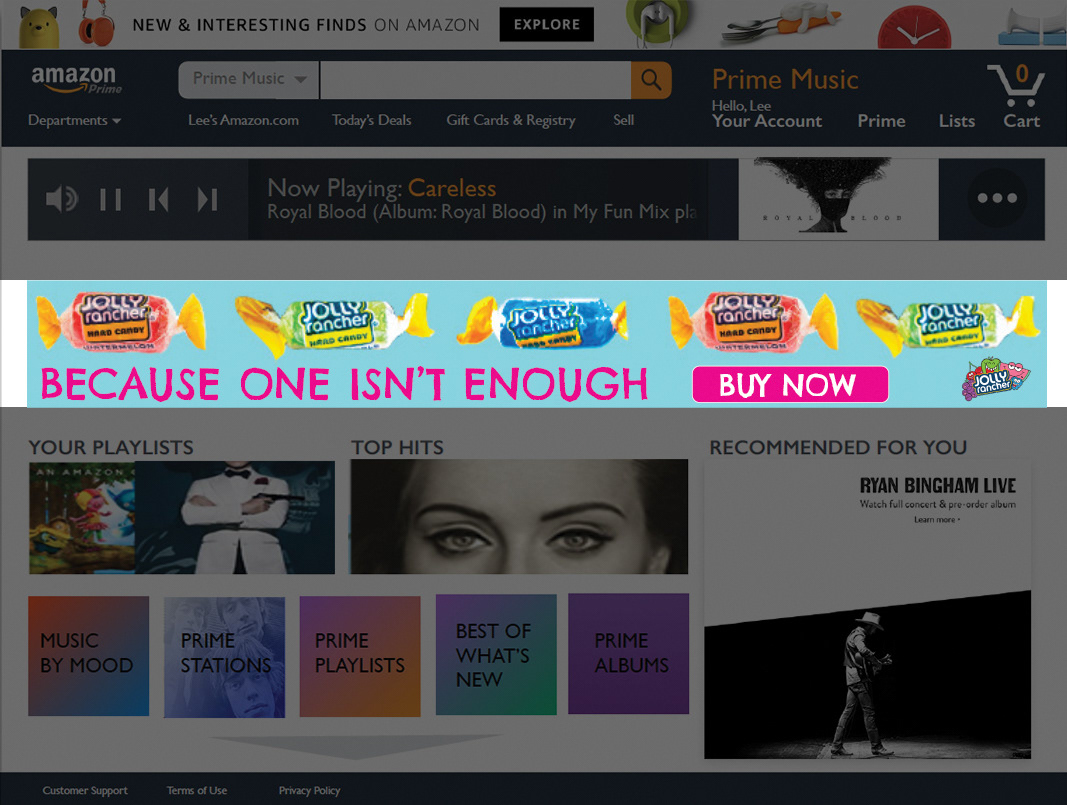Click the orange search magnifier button
This screenshot has width=1067, height=805.
tap(651, 80)
